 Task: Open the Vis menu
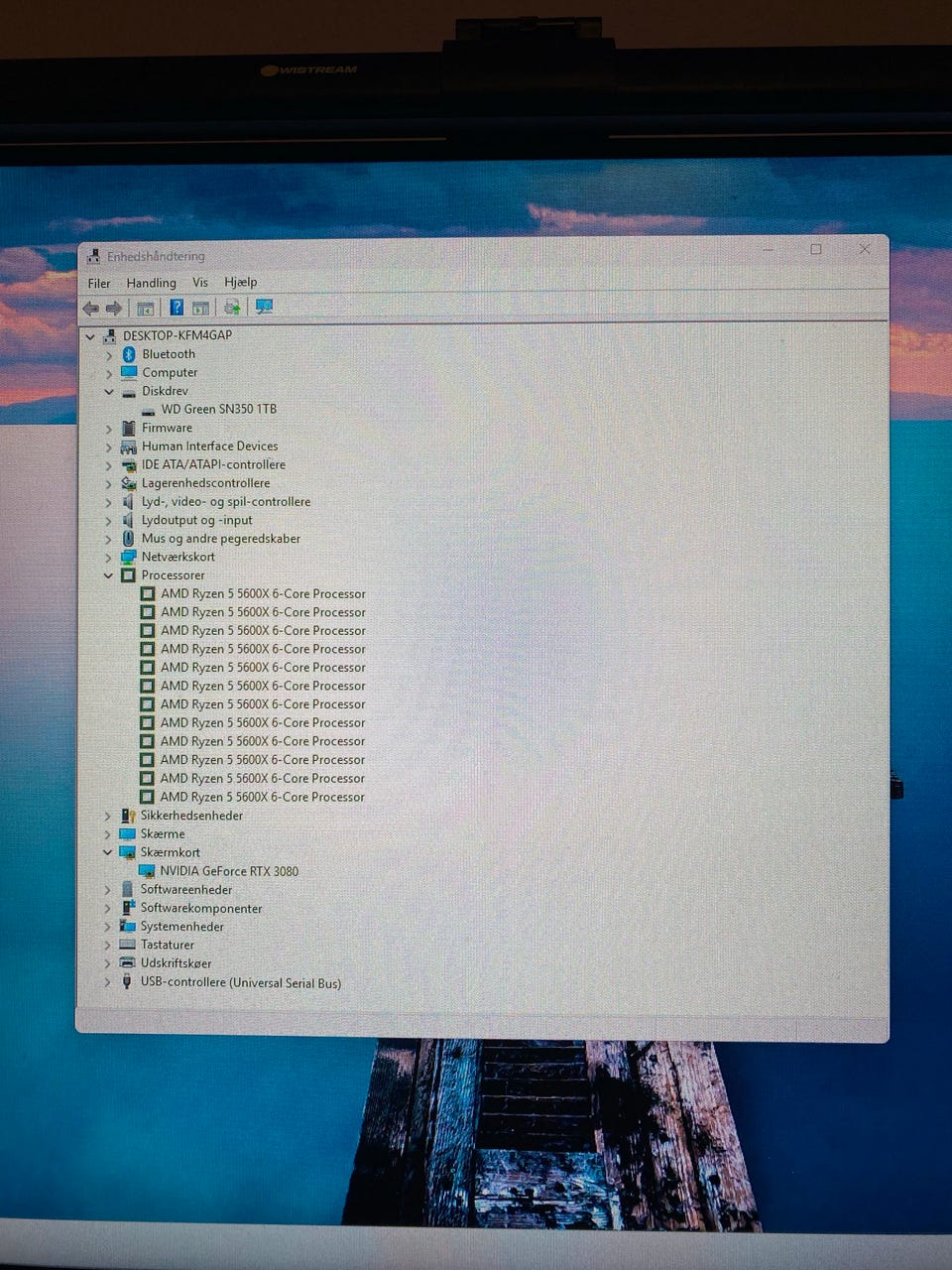click(200, 283)
